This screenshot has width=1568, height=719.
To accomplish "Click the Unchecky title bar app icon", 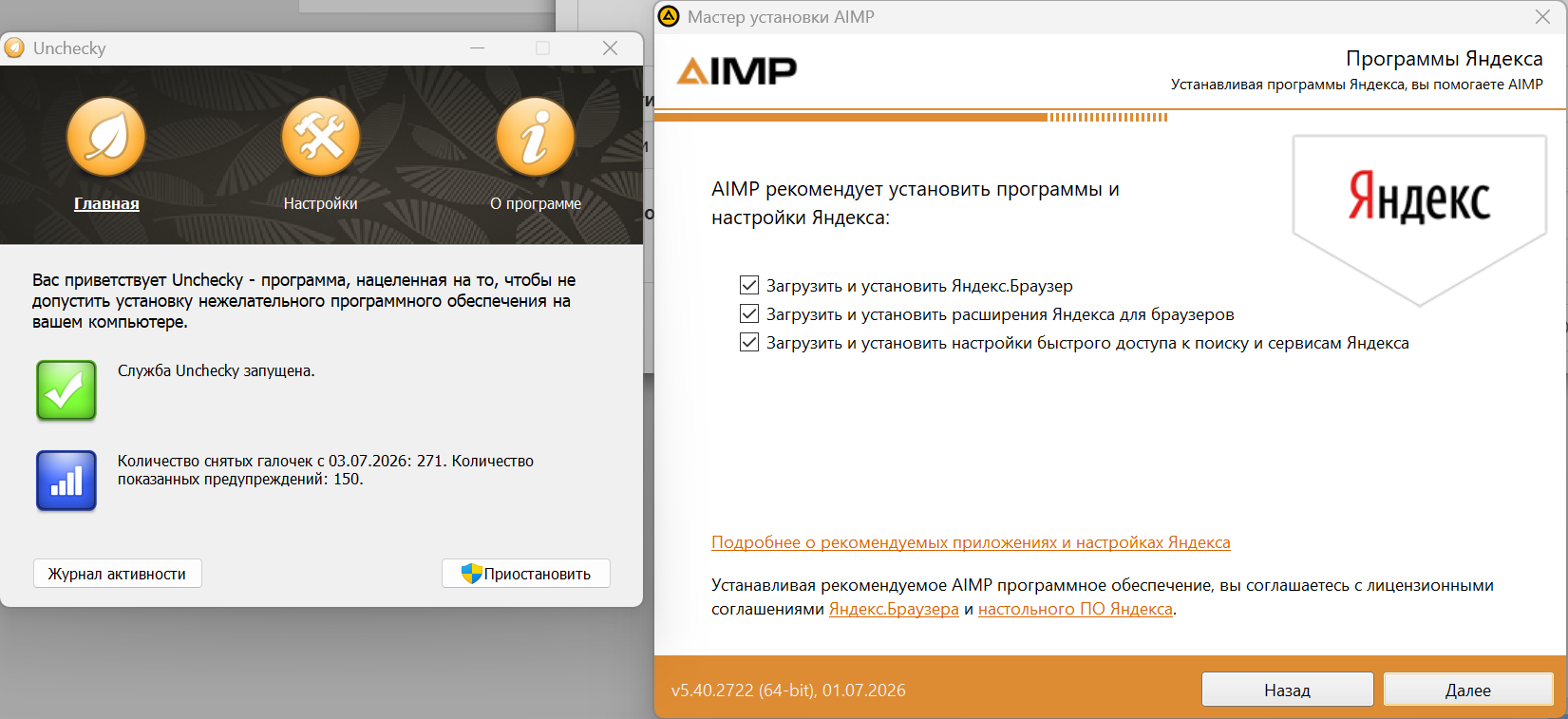I will coord(14,47).
